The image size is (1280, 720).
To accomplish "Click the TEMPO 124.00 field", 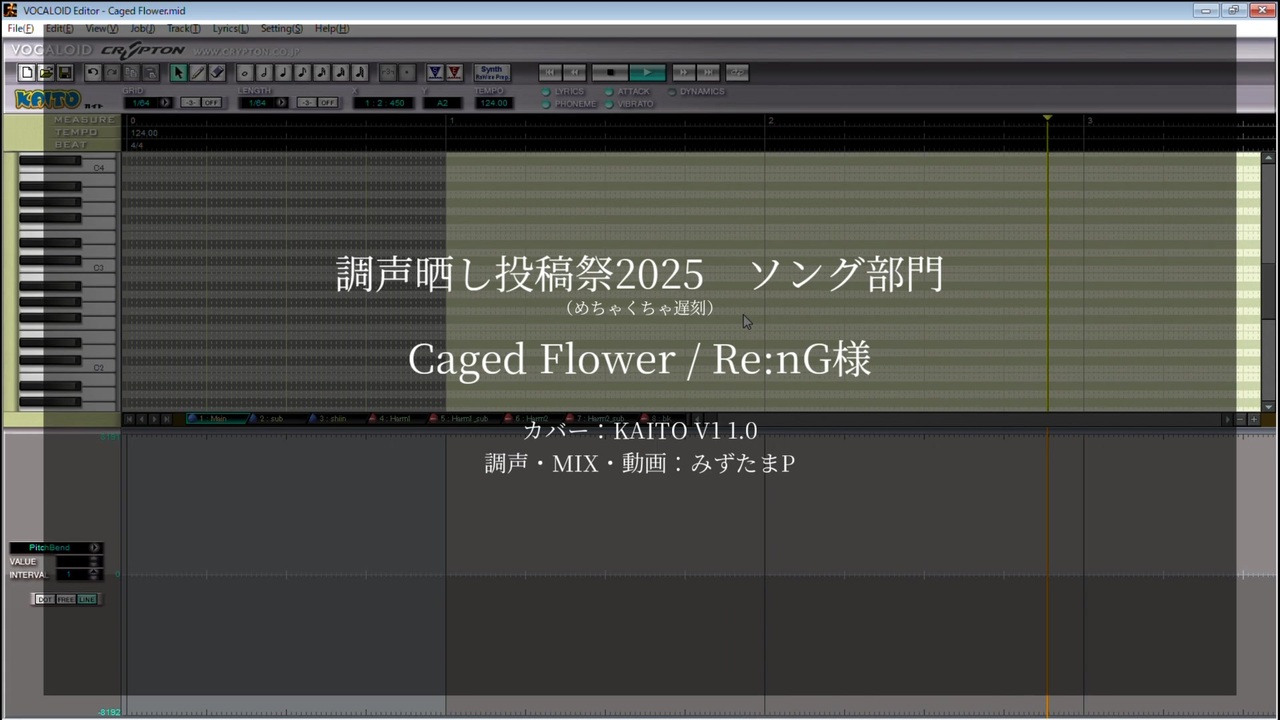I will point(491,103).
